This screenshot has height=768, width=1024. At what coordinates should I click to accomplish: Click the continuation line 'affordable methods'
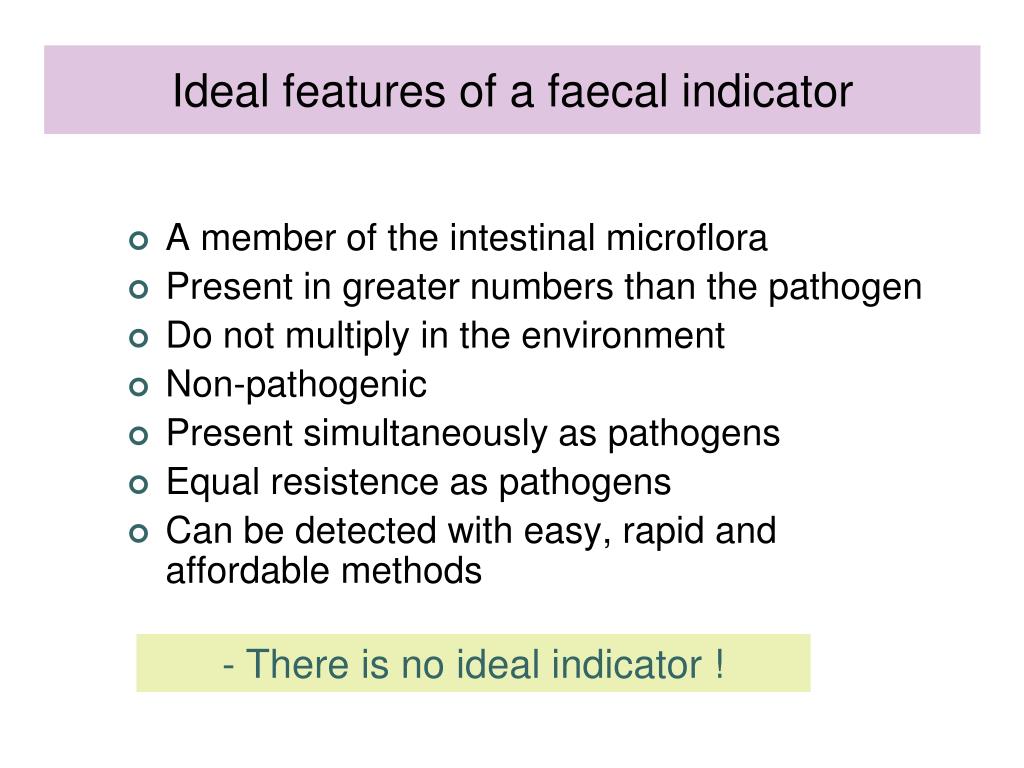pyautogui.click(x=323, y=571)
